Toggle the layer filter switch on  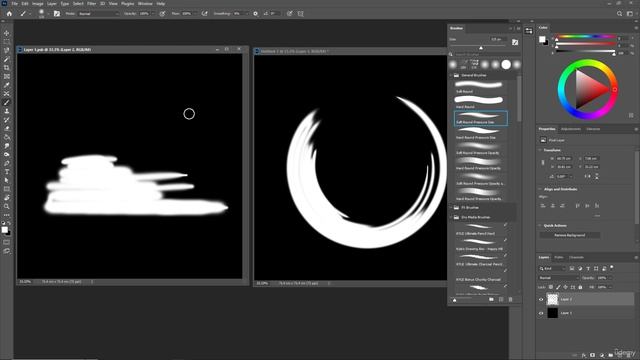pyautogui.click(x=612, y=267)
